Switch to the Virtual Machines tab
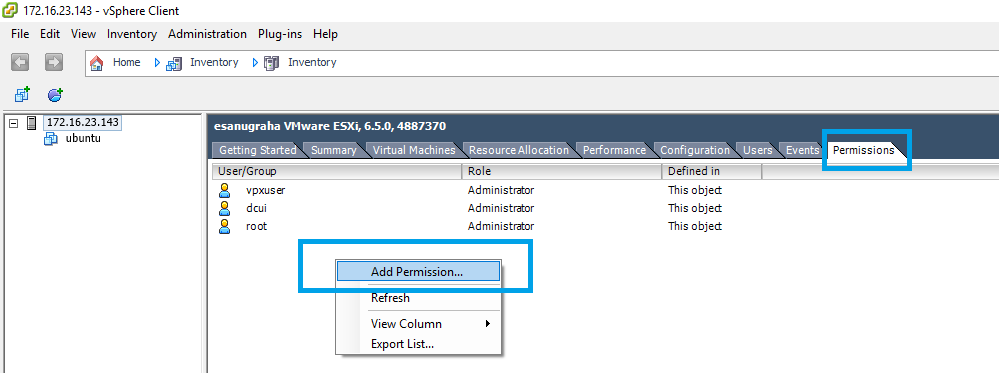Viewport: 999px width, 373px height. coord(413,150)
